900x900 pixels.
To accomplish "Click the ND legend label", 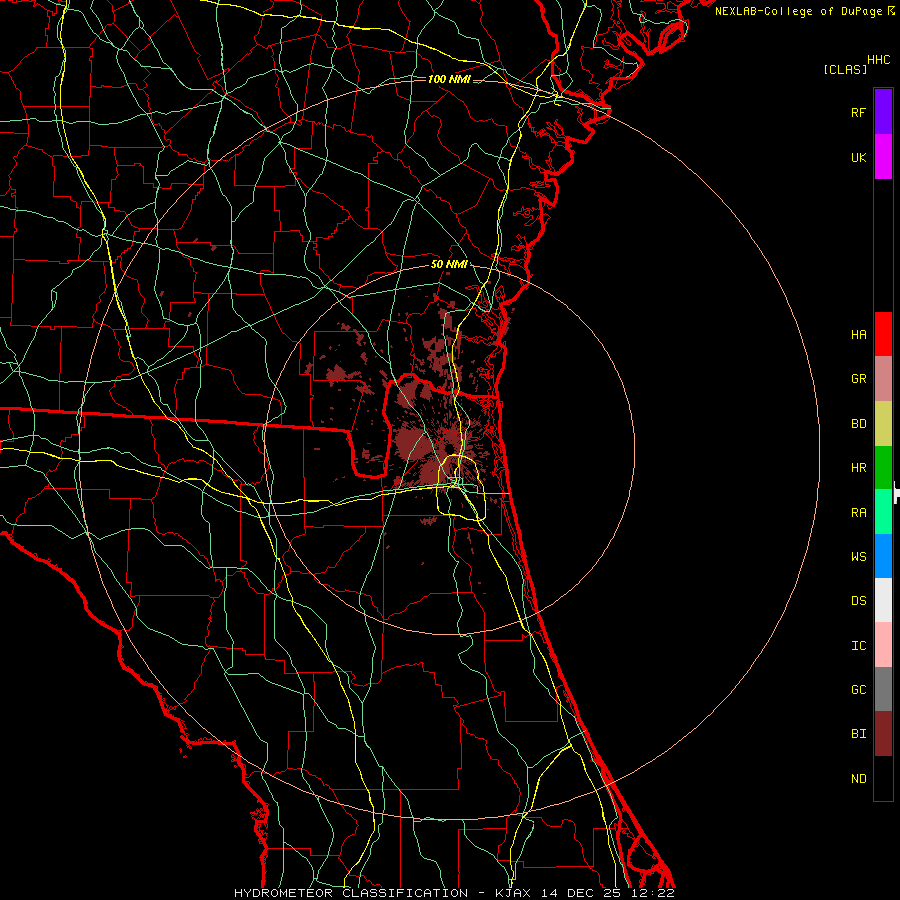I will pyautogui.click(x=858, y=779).
